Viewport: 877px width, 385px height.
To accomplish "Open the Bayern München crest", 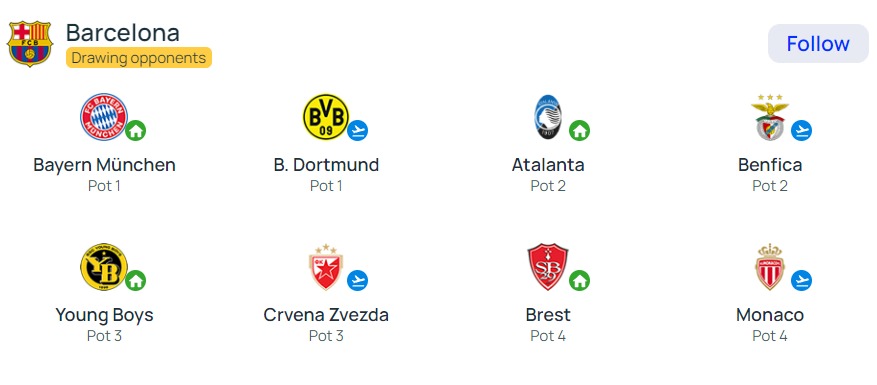I will click(x=103, y=117).
